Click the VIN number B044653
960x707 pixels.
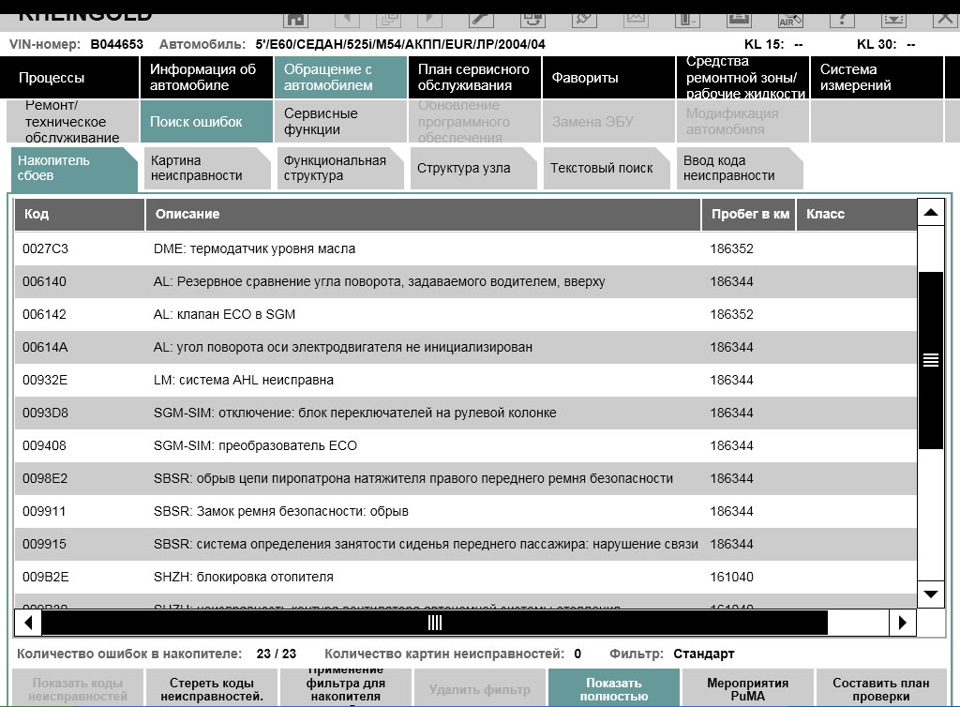(117, 45)
